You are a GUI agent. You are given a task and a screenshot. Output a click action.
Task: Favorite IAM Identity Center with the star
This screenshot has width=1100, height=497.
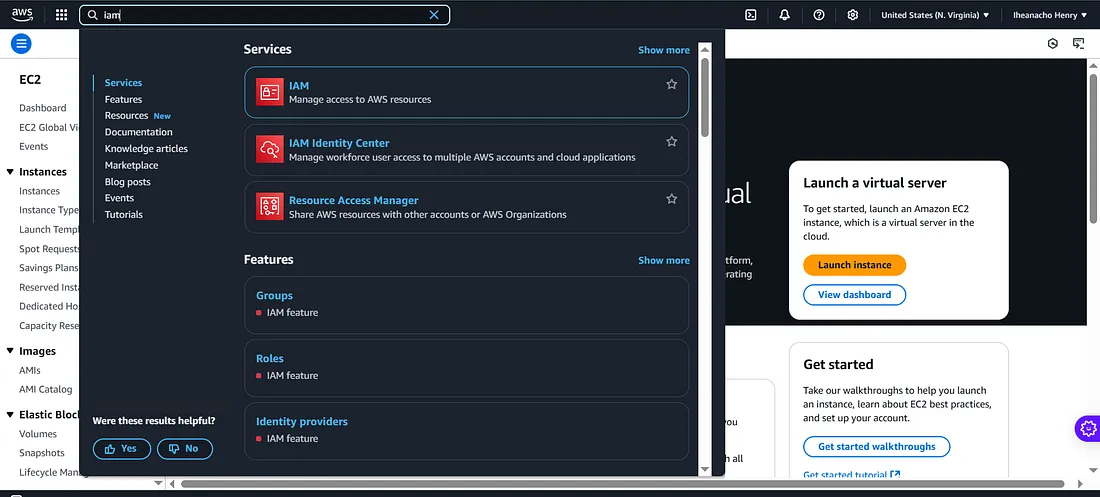point(671,142)
